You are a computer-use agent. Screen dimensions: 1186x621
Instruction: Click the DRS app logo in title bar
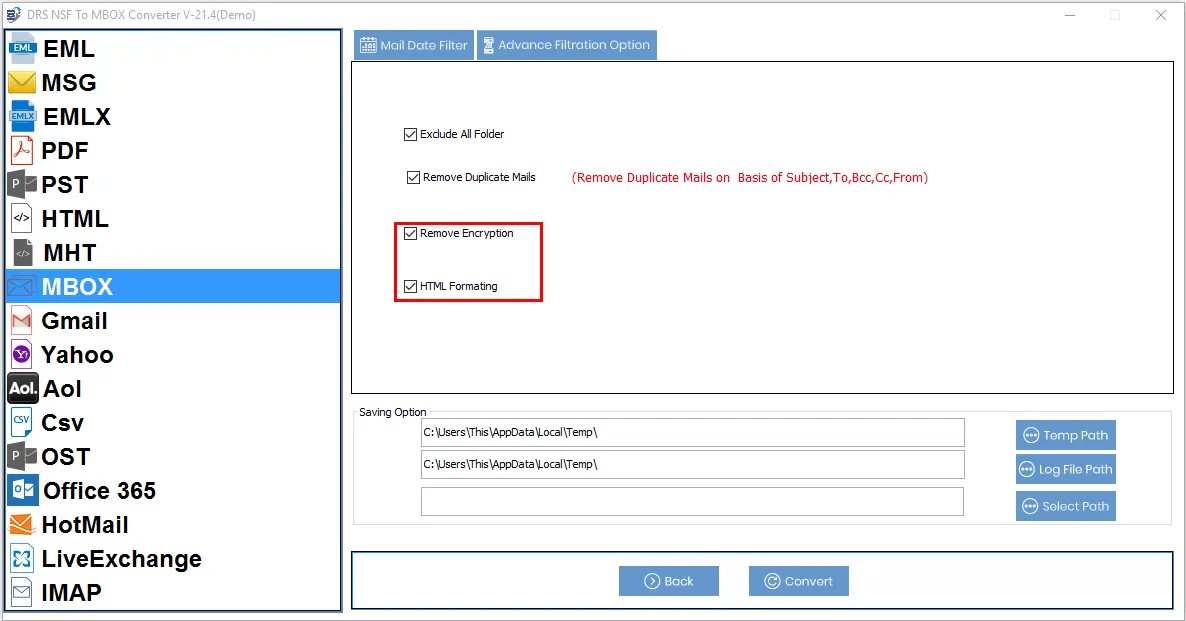[x=13, y=14]
